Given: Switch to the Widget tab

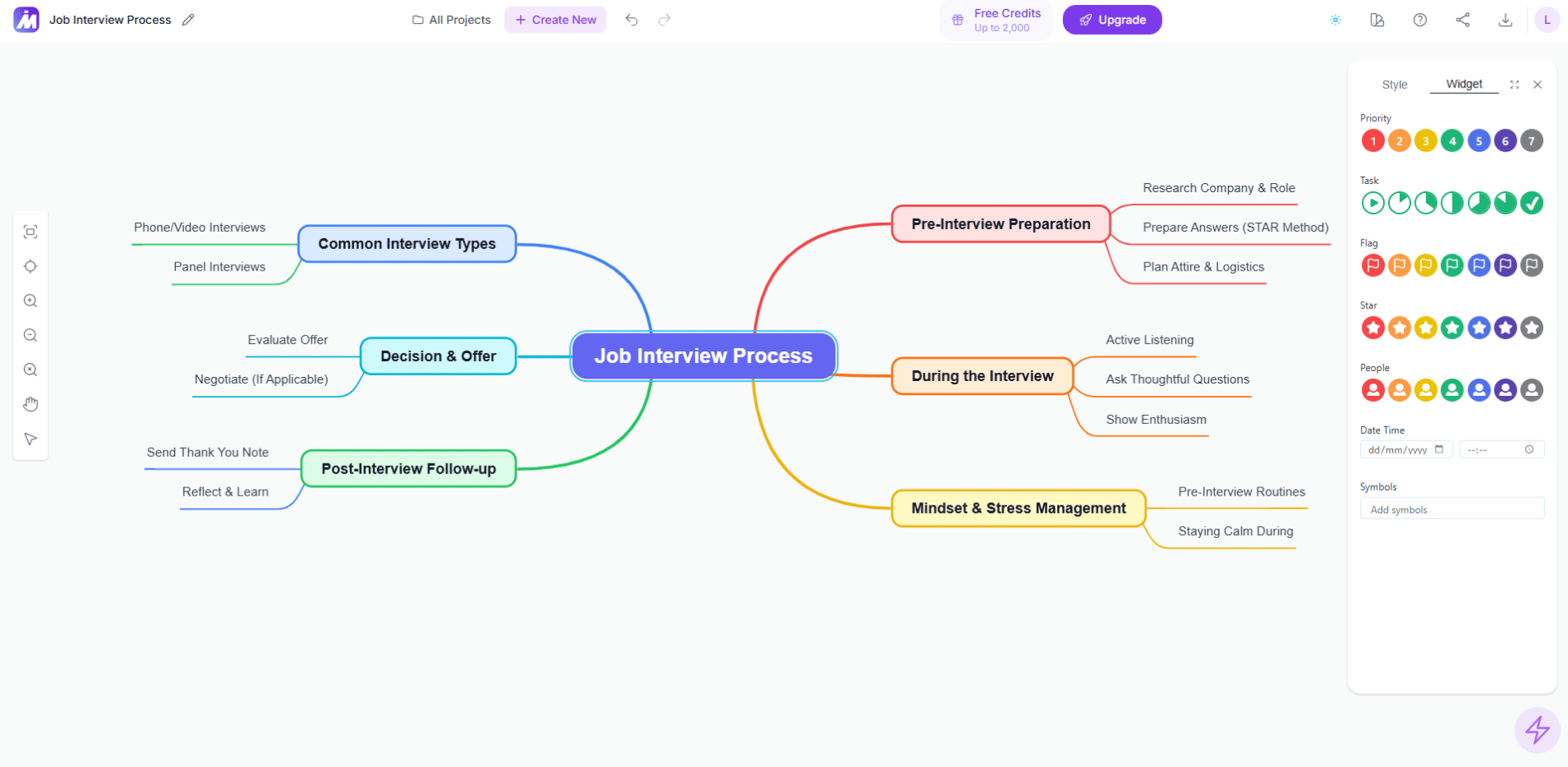Looking at the screenshot, I should (x=1463, y=83).
